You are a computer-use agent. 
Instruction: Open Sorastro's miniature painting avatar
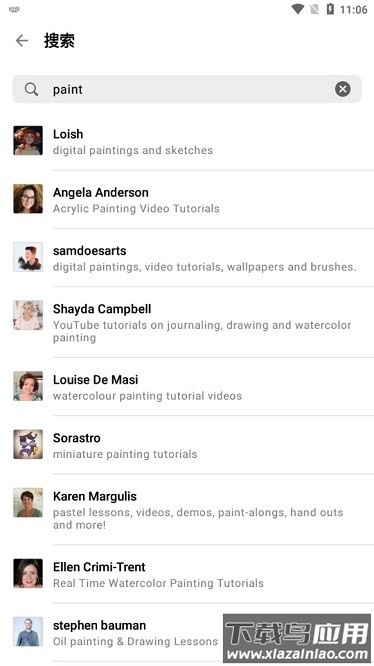28,444
